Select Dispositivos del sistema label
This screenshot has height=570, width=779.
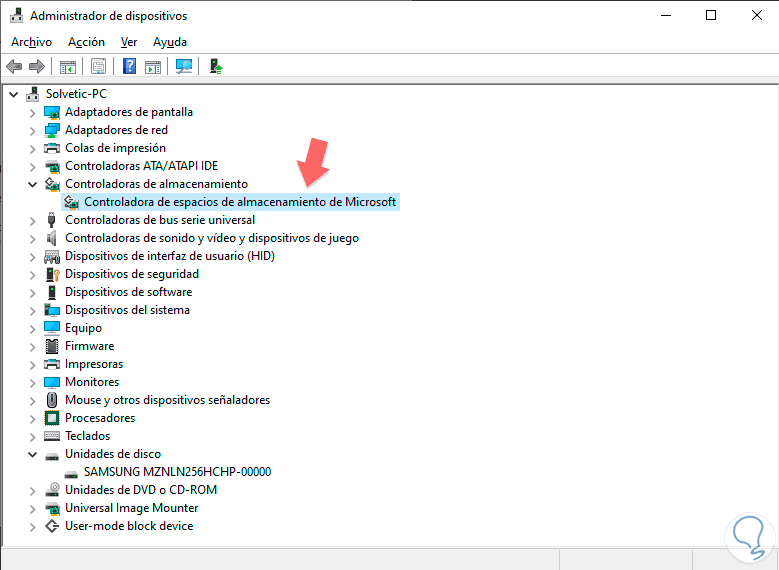pyautogui.click(x=127, y=310)
